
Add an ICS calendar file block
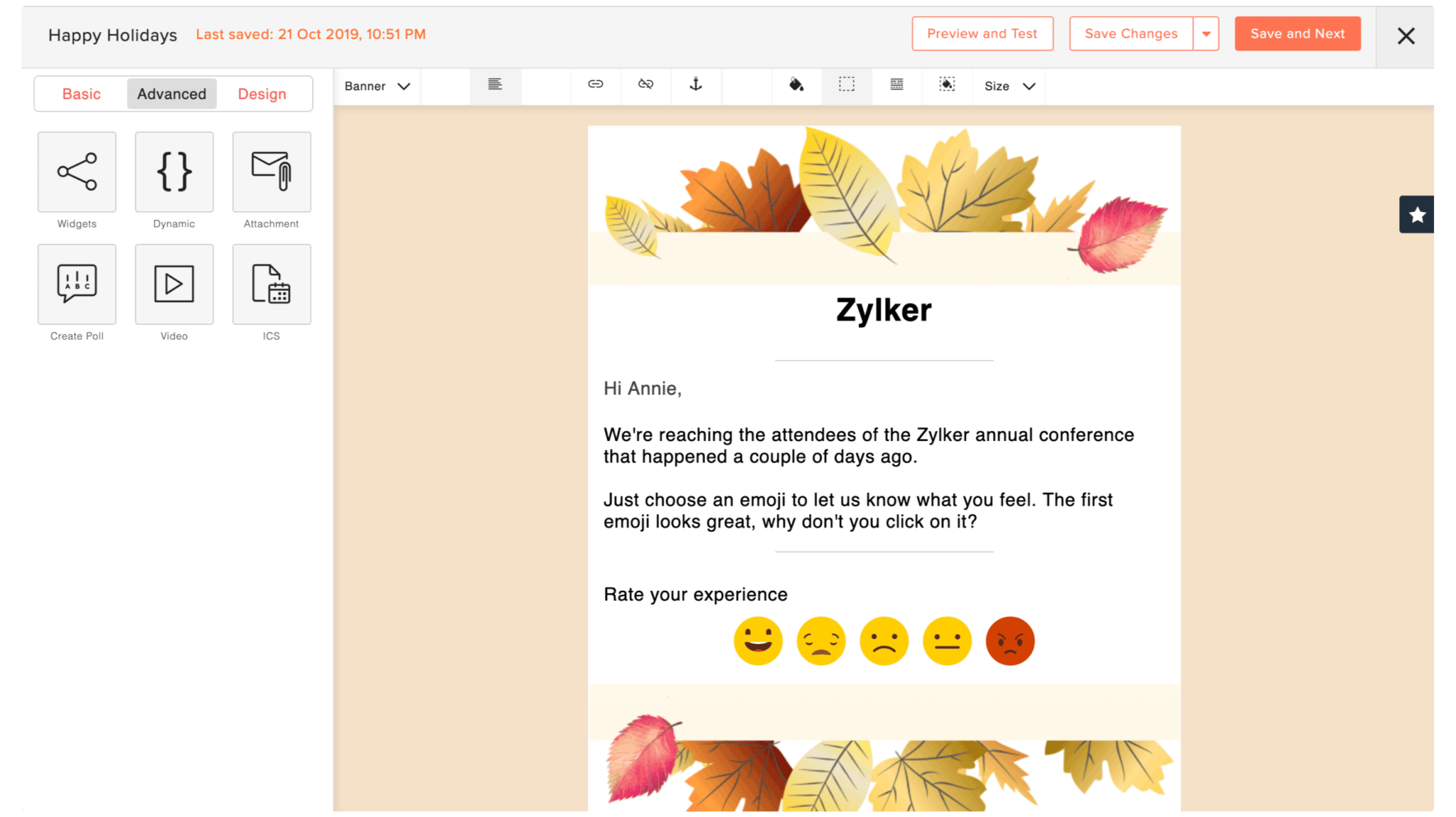click(x=272, y=284)
